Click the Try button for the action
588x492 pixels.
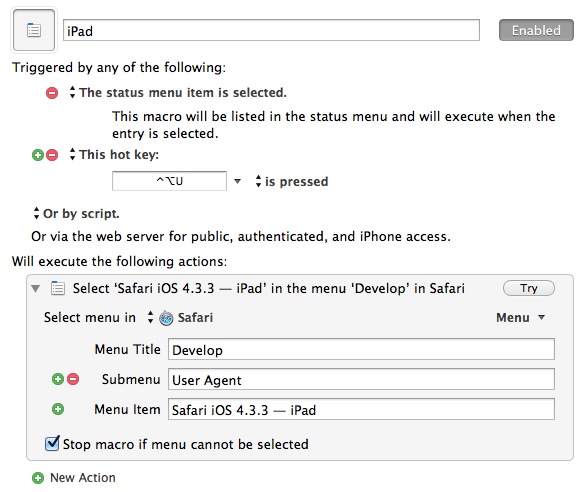pos(528,288)
